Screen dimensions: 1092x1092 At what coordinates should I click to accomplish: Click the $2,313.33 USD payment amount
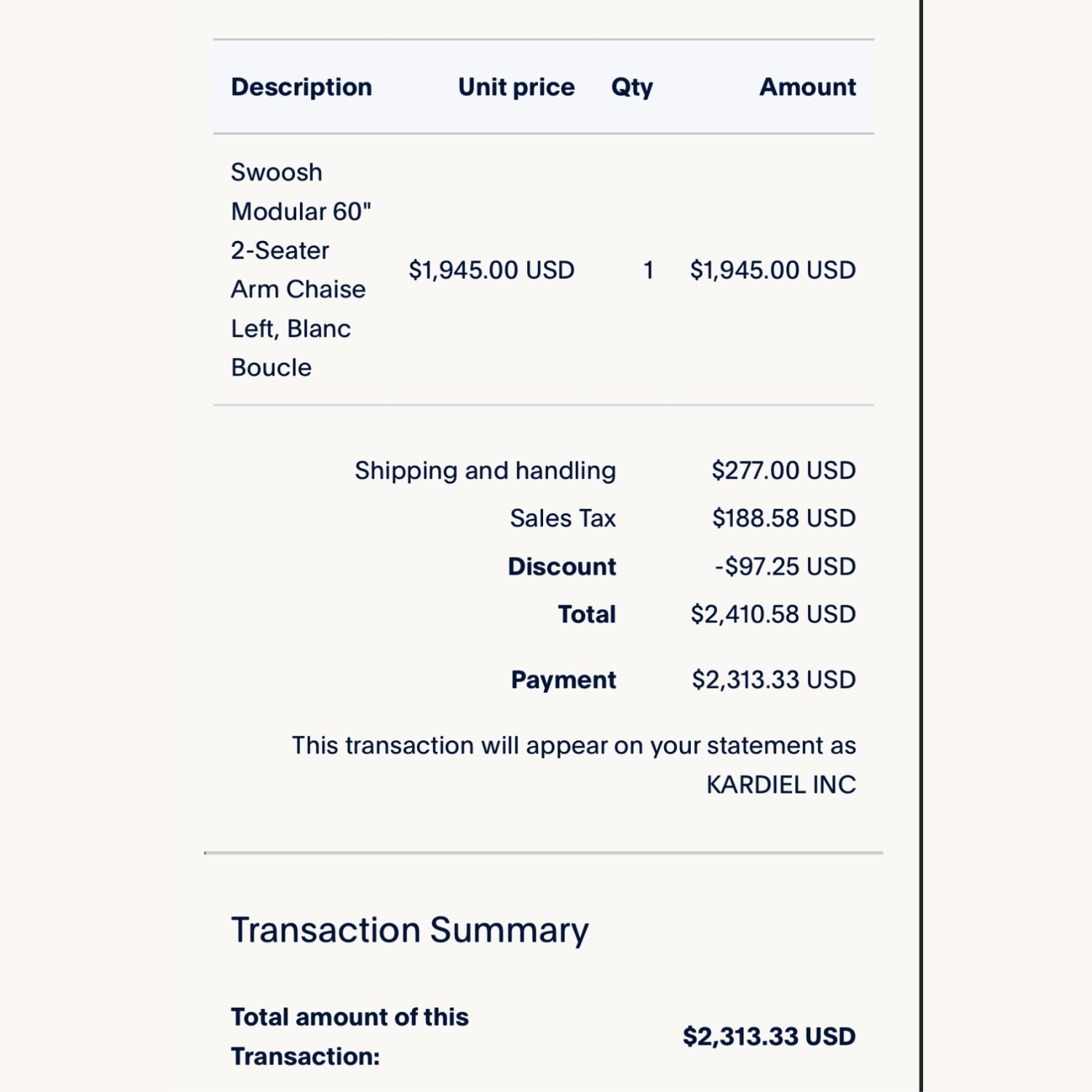(773, 680)
